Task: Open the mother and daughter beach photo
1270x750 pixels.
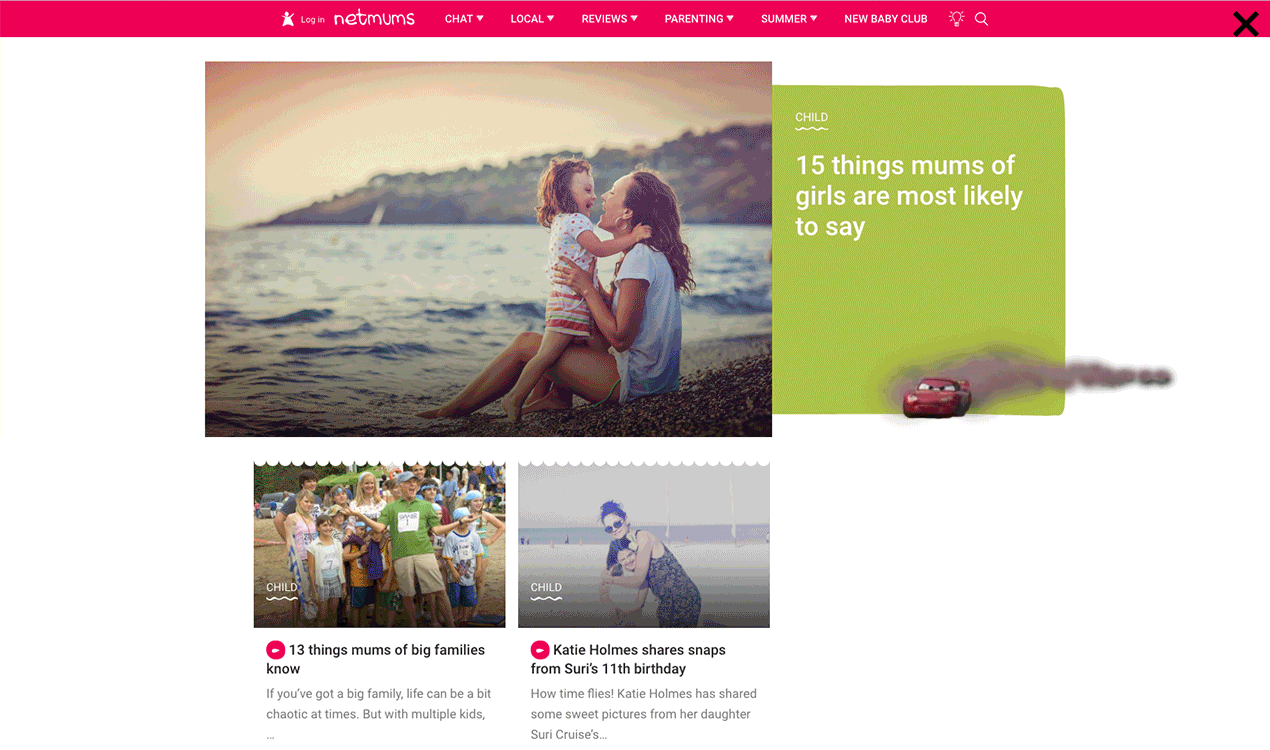Action: pos(488,249)
